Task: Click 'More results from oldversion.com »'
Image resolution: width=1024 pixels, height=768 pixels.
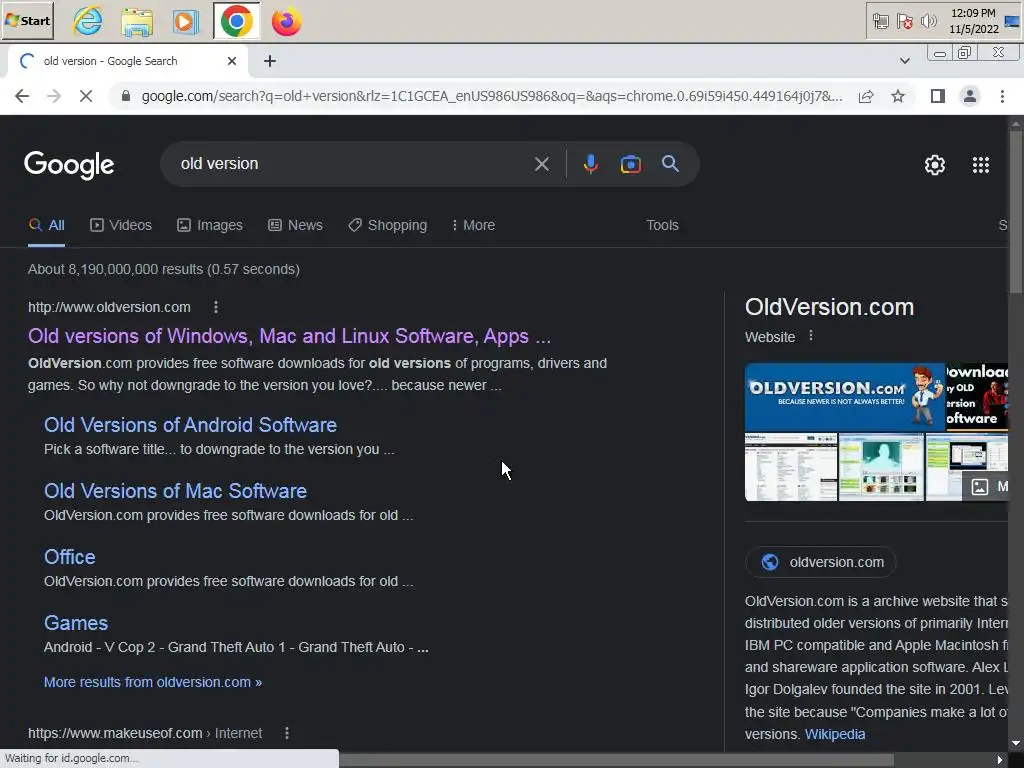Action: [x=153, y=682]
